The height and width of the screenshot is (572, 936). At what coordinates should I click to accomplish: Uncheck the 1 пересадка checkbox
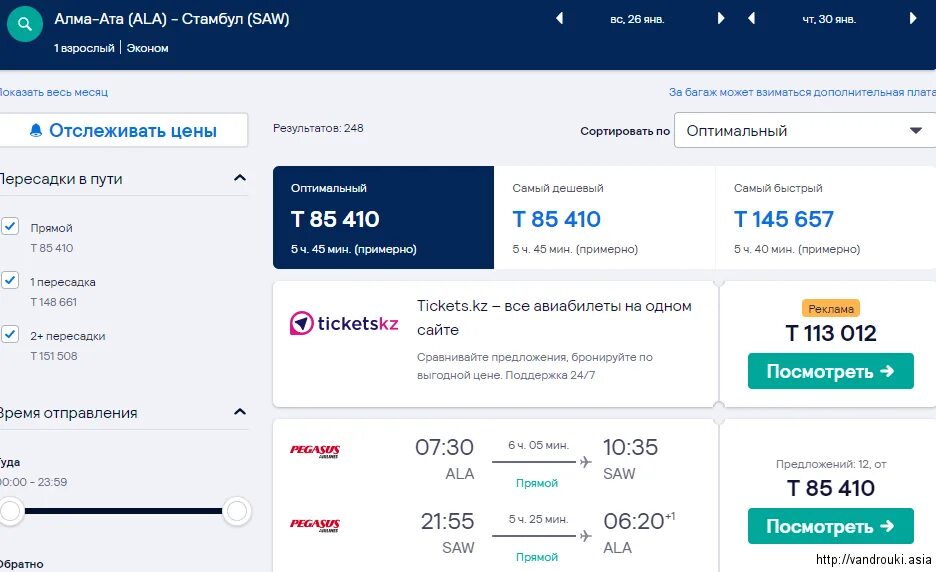10,279
